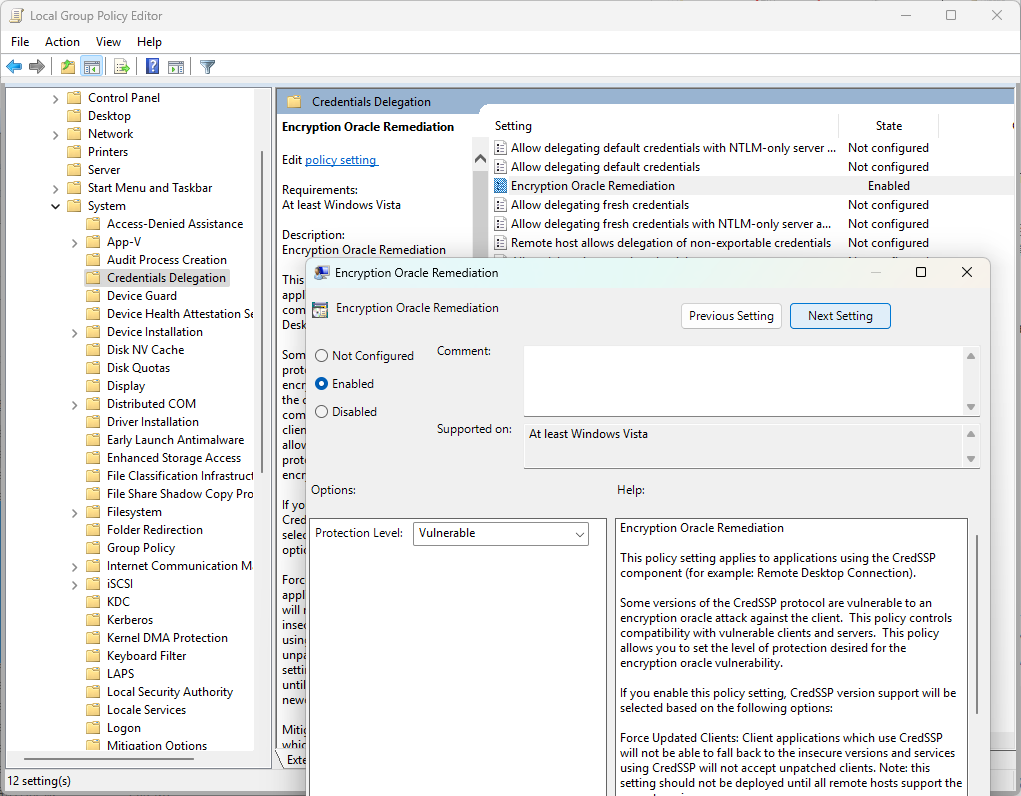Screen dimensions: 1021x796
Task: Click the Previous Setting button
Action: click(x=731, y=316)
